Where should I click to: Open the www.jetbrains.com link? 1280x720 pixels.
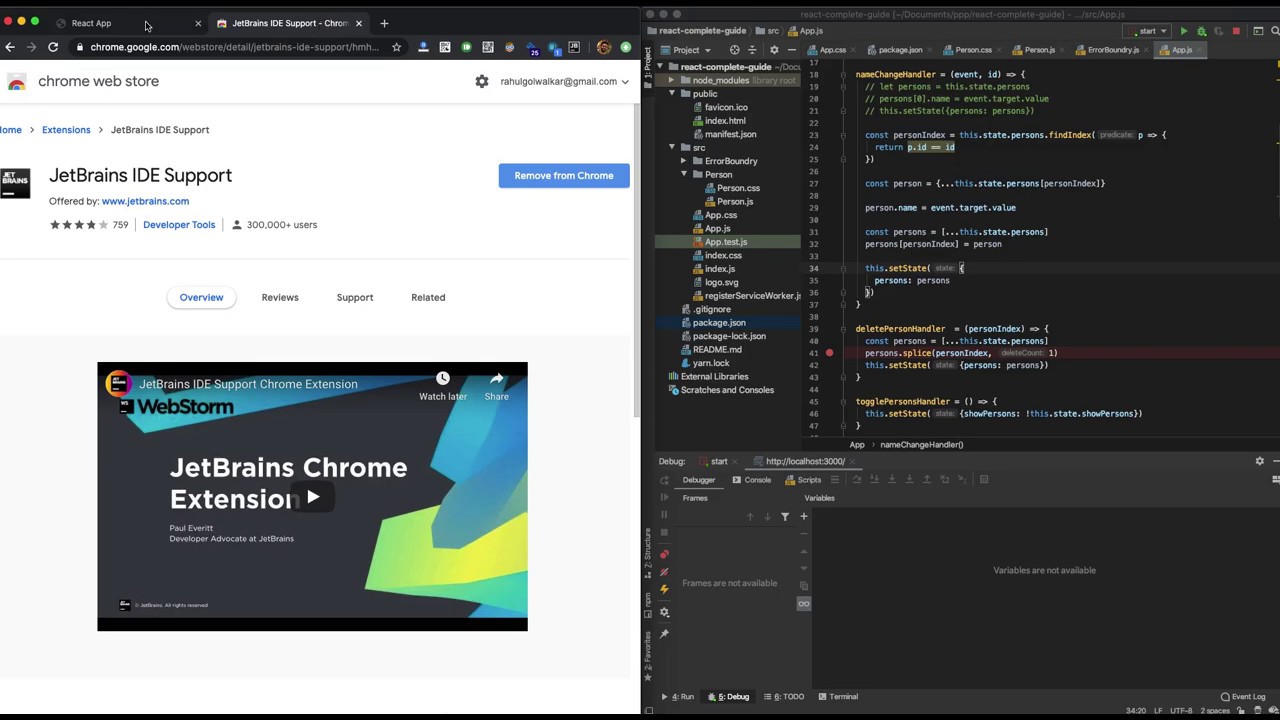[x=145, y=201]
